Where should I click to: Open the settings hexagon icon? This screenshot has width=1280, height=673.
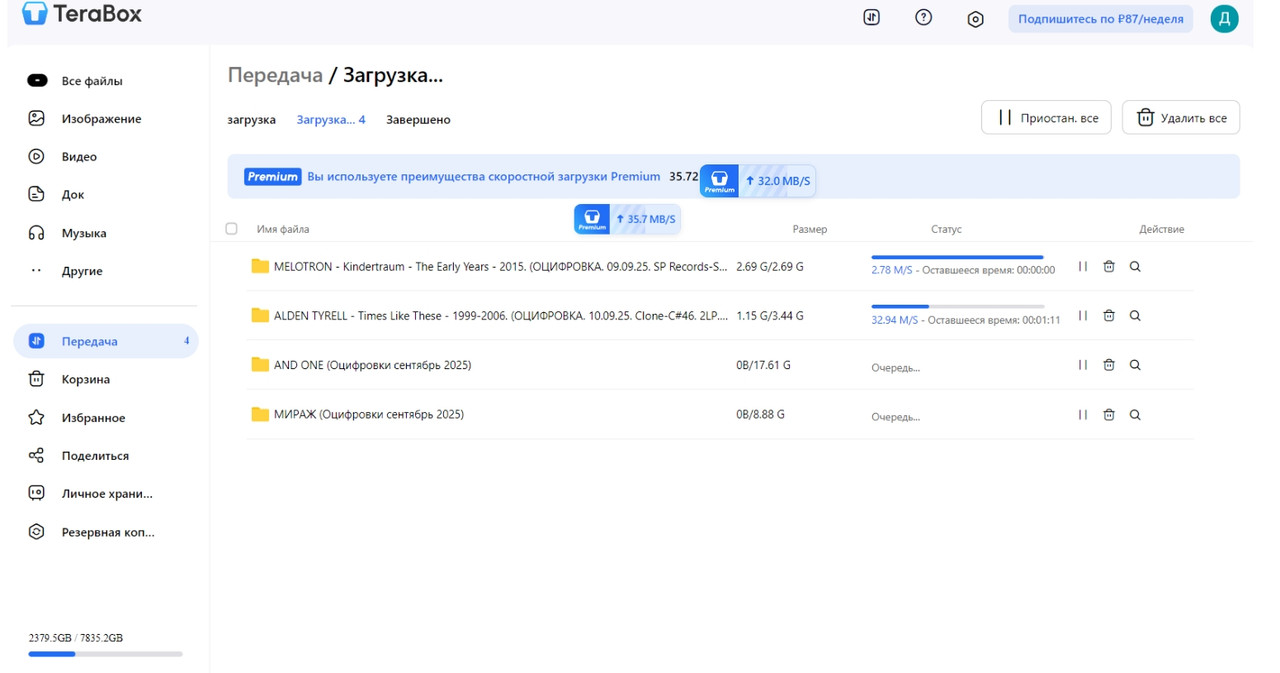point(975,19)
